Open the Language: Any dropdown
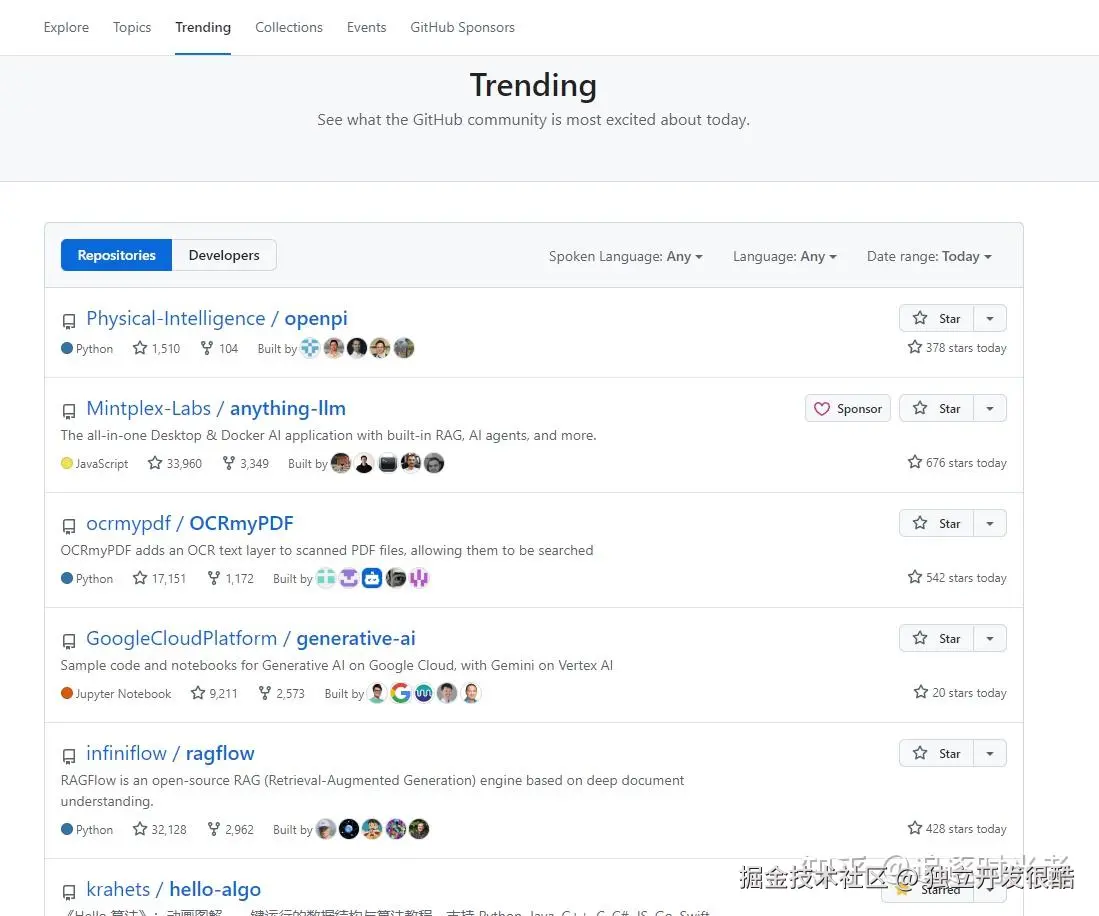The height and width of the screenshot is (916, 1099). pyautogui.click(x=785, y=257)
